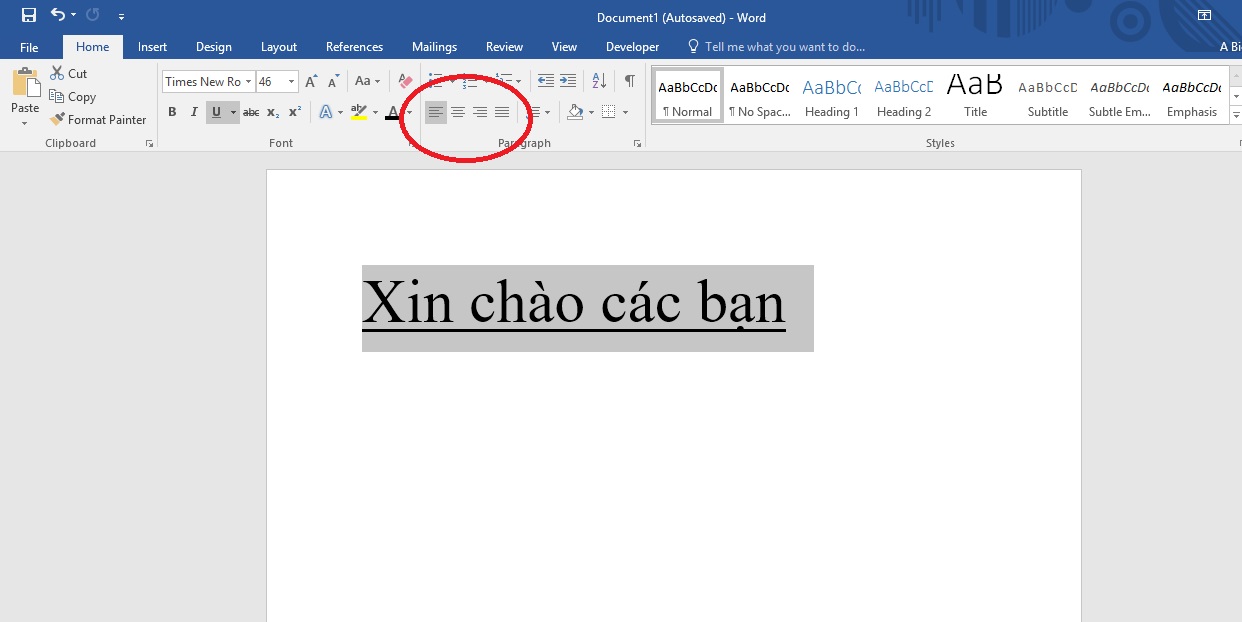
Task: Open the Mailings tab
Action: pos(434,47)
